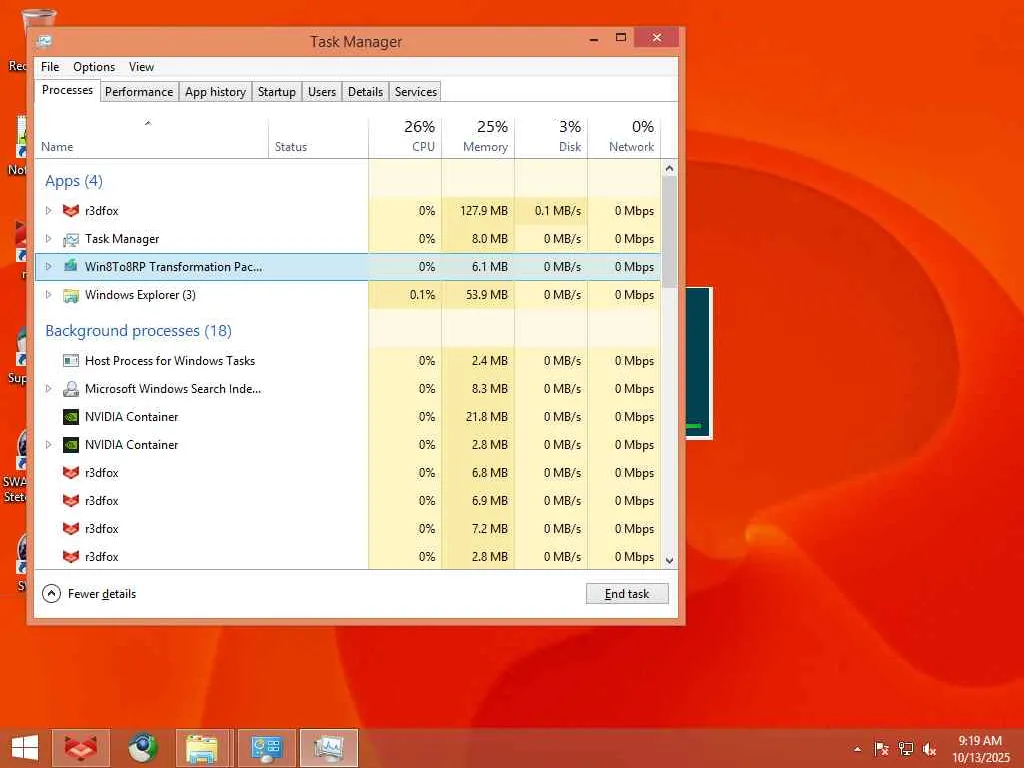This screenshot has width=1024, height=768.
Task: Click the Task Manager taskbar button
Action: pos(328,748)
